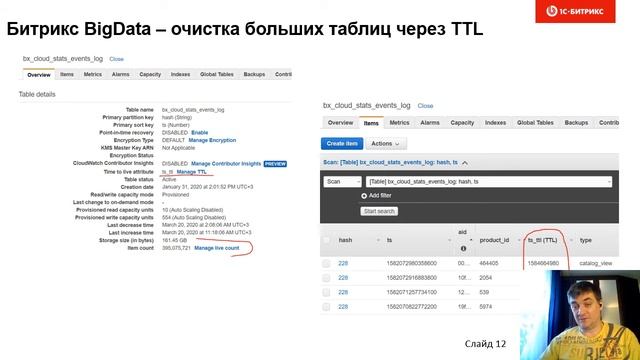Open hash 228 link with ts 1582071257734100
This screenshot has height=360, width=640.
click(343, 292)
